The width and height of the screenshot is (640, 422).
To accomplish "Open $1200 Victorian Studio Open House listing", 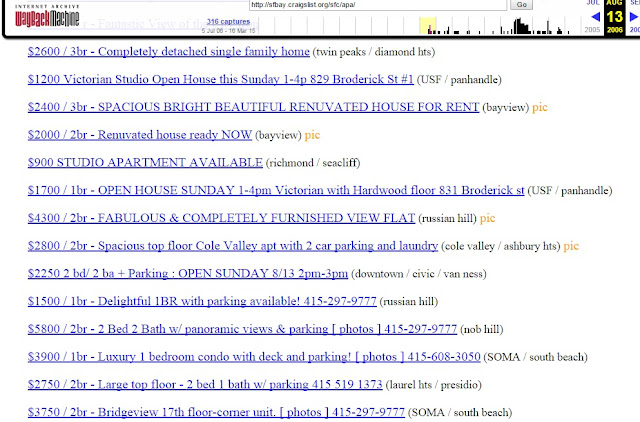I will pyautogui.click(x=220, y=79).
